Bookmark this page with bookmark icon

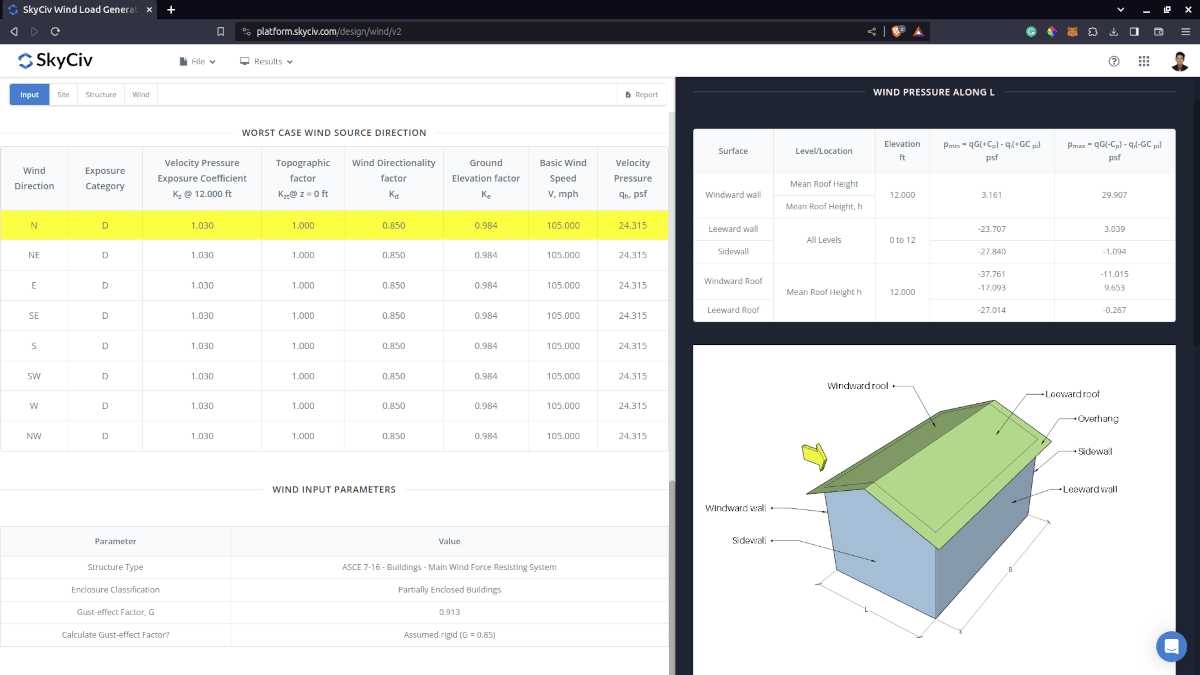tap(221, 31)
